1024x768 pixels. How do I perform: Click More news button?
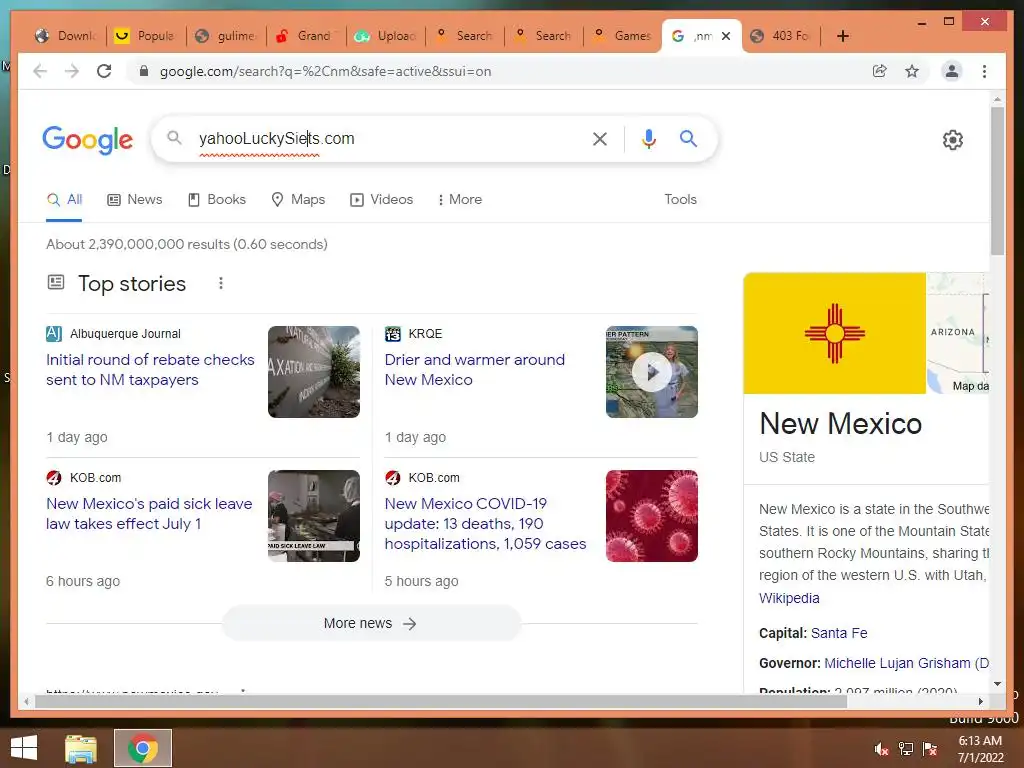(370, 623)
